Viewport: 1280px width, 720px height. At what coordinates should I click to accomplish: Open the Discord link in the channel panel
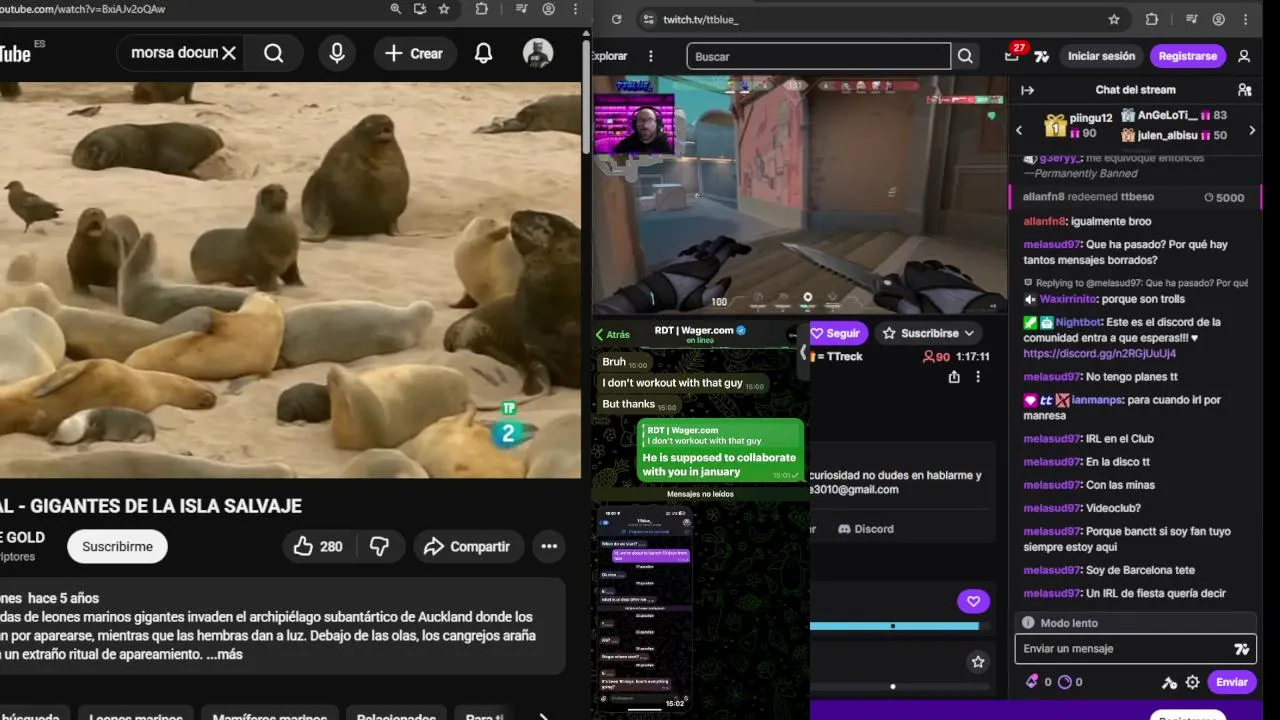866,528
